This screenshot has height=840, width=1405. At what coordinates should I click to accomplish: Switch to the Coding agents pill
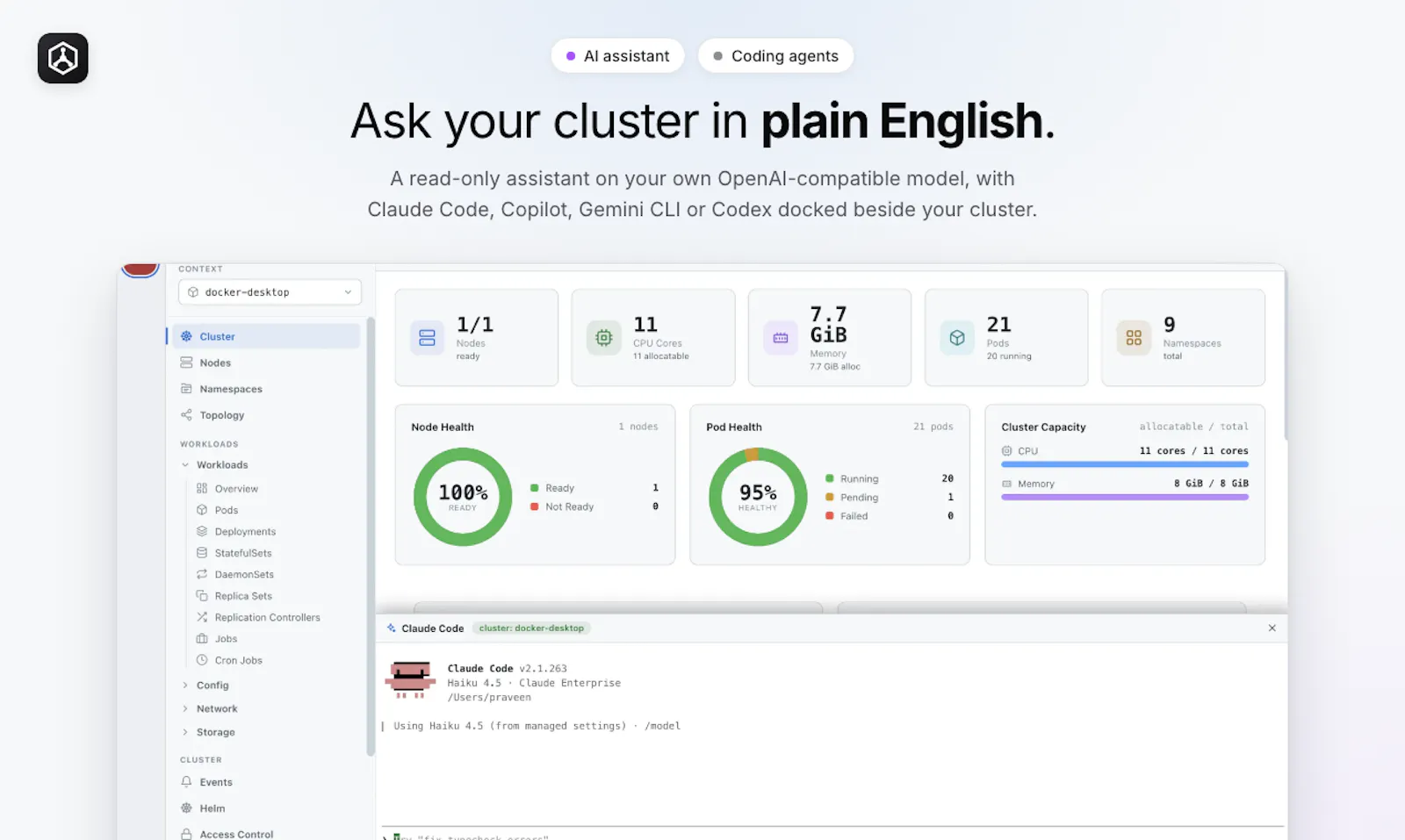pyautogui.click(x=775, y=56)
